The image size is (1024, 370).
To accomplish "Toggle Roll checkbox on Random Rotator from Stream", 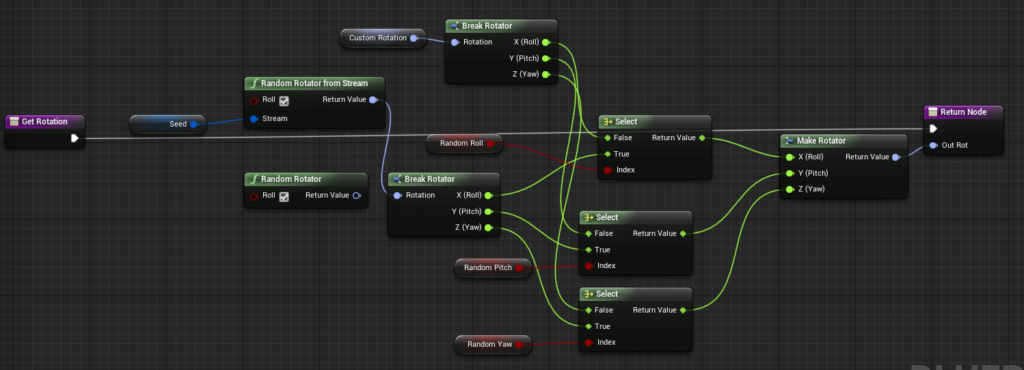I will 284,100.
